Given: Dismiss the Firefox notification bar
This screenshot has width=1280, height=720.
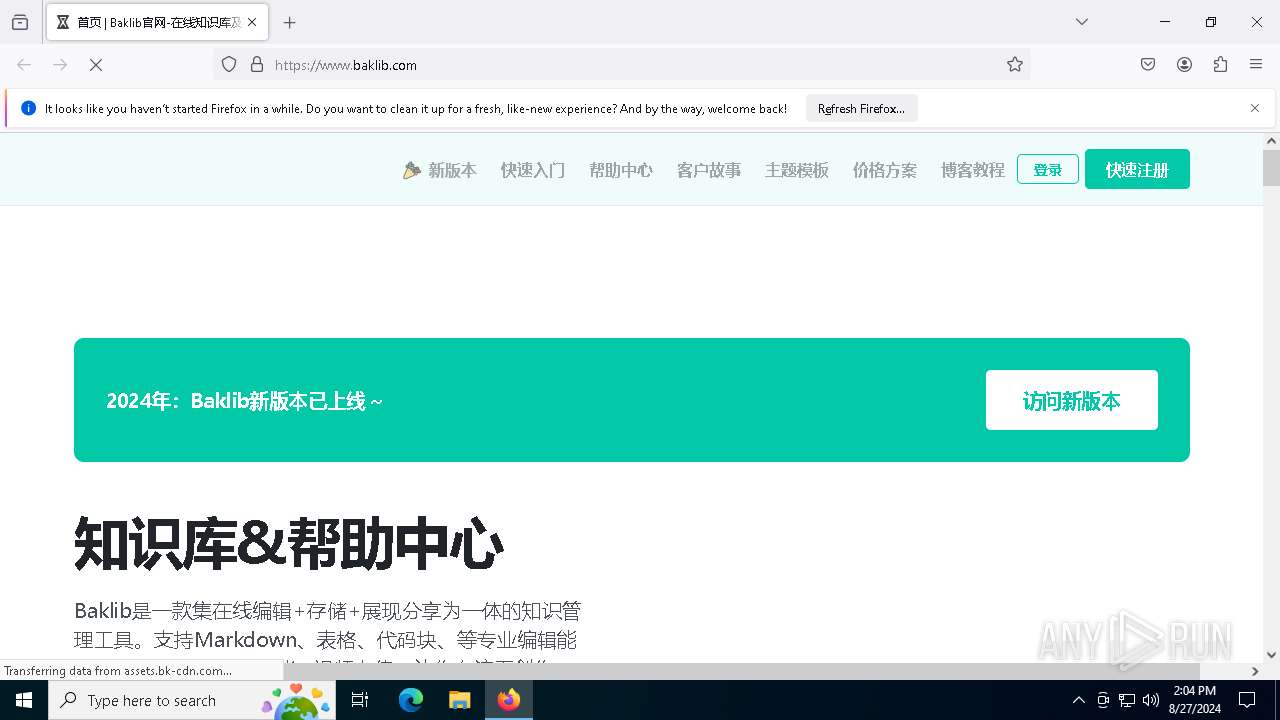Looking at the screenshot, I should (1255, 108).
